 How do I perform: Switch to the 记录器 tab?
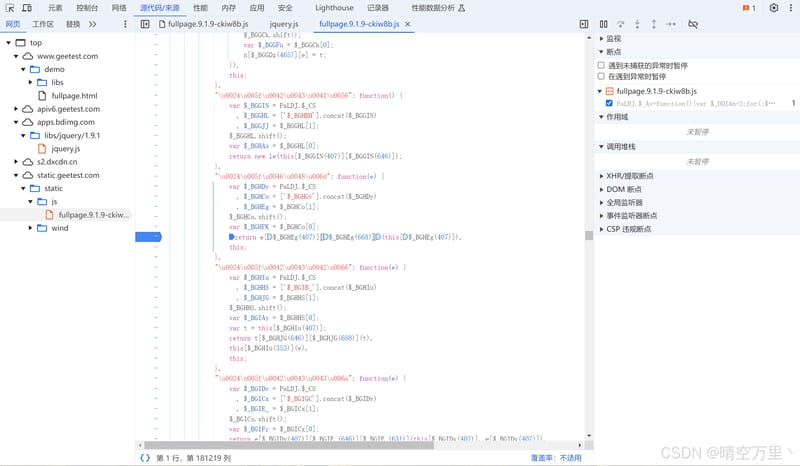pos(378,8)
